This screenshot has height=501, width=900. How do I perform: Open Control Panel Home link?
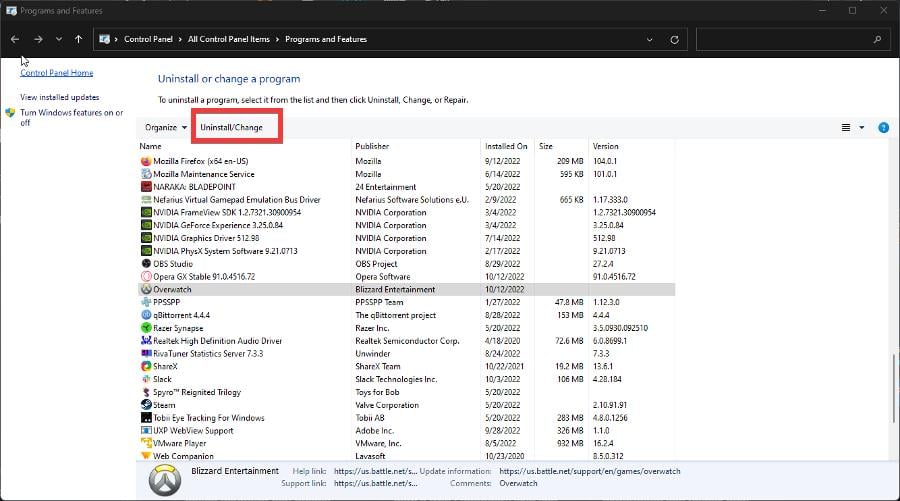(x=56, y=73)
